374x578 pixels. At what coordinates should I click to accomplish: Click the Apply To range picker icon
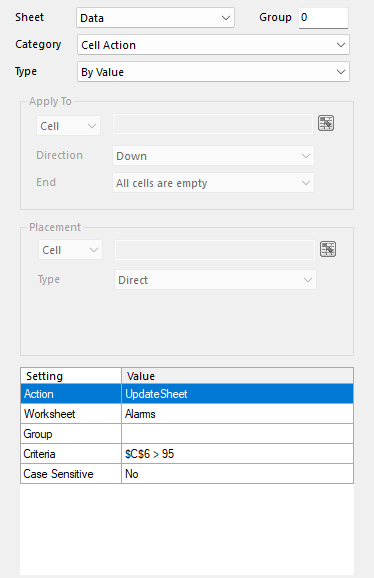326,123
